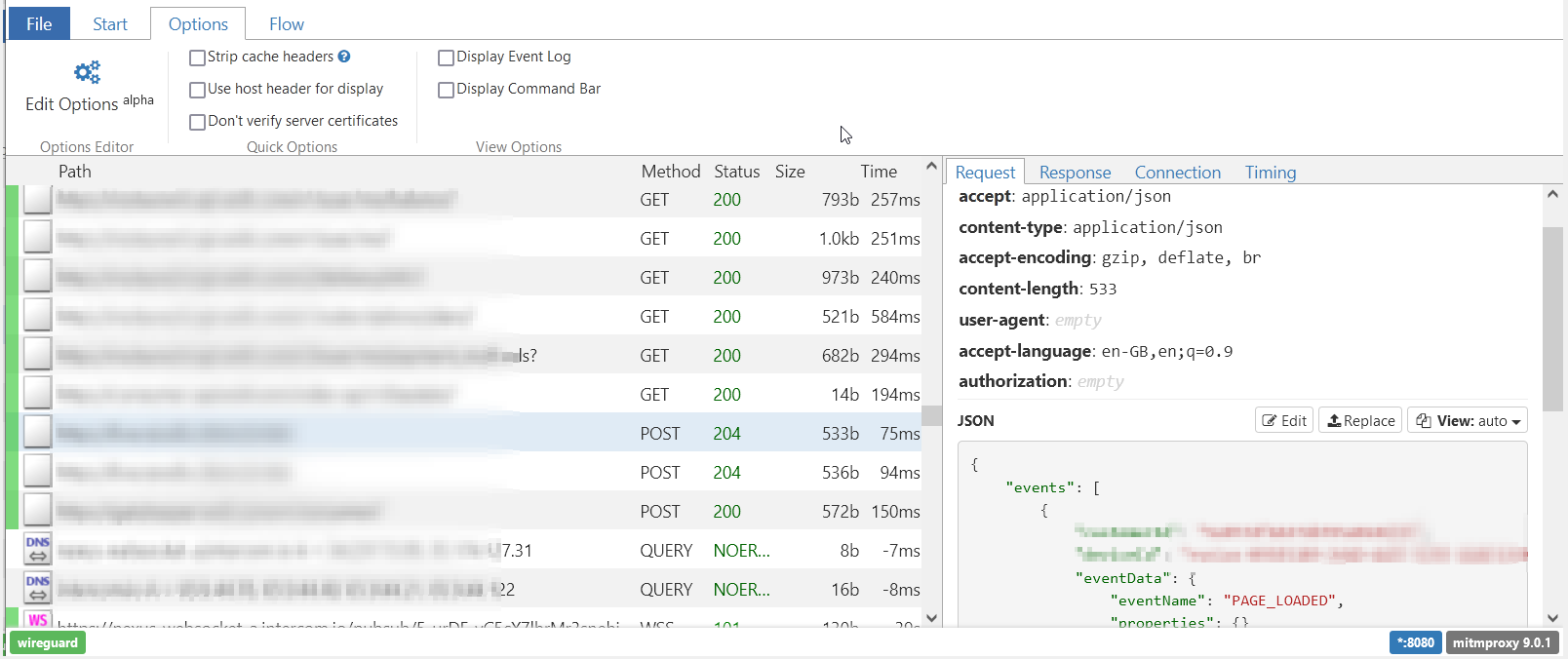The height and width of the screenshot is (659, 1568).
Task: Enable Display Event Log checkbox
Action: point(446,58)
